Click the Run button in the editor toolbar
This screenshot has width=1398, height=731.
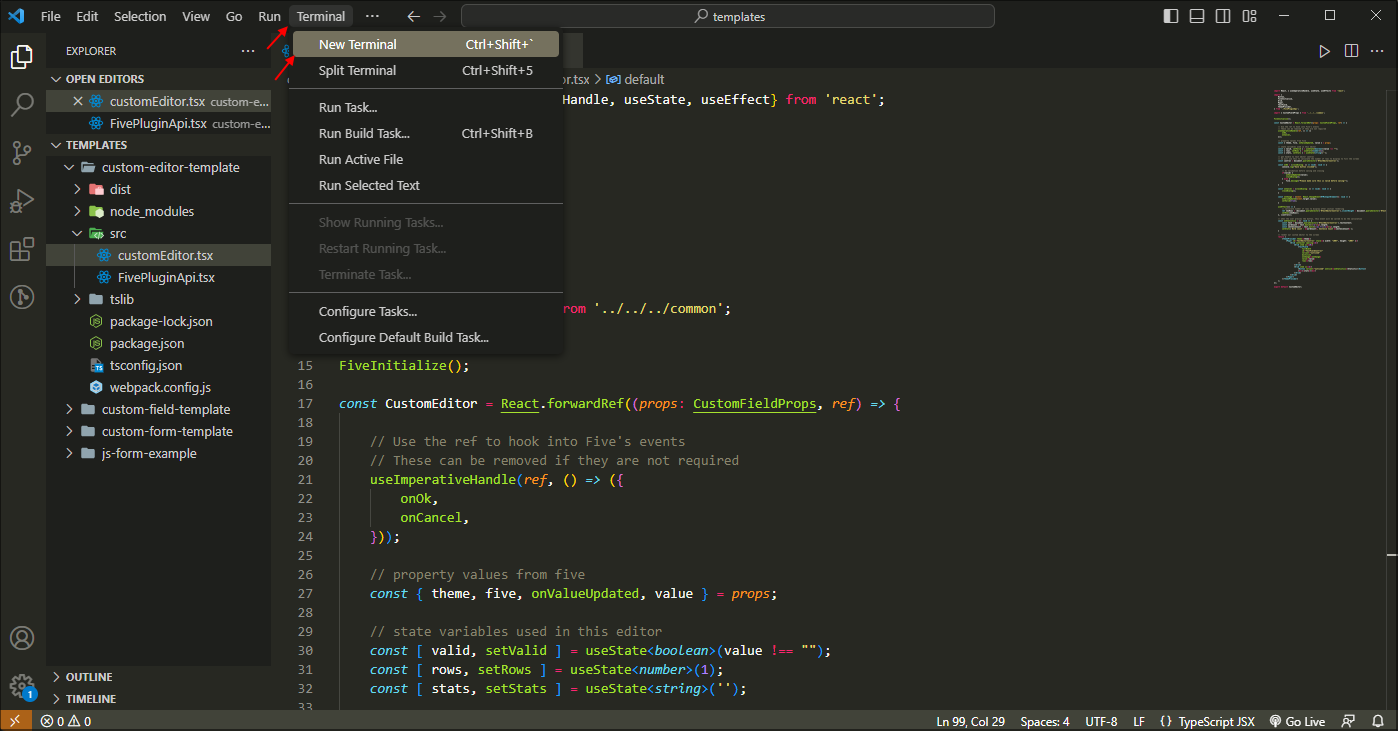[x=1324, y=50]
